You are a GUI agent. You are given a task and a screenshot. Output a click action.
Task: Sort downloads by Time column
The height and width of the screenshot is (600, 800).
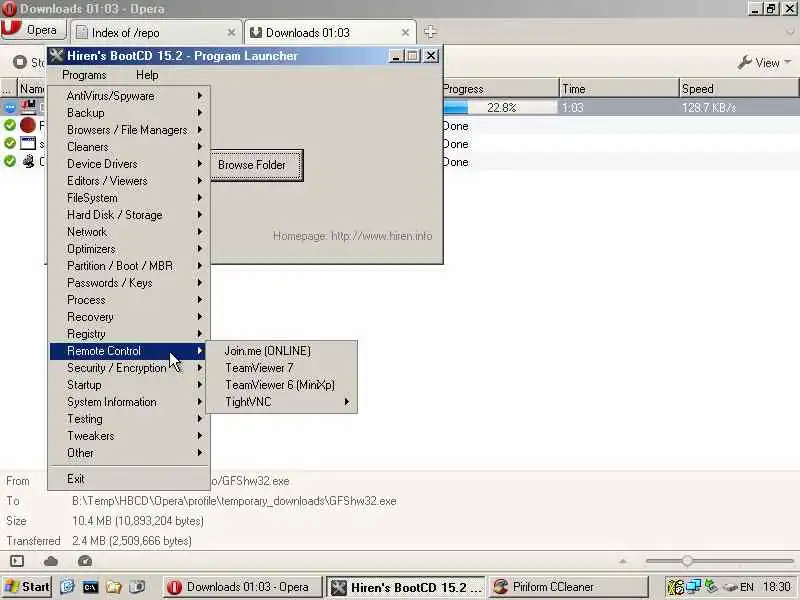[619, 89]
